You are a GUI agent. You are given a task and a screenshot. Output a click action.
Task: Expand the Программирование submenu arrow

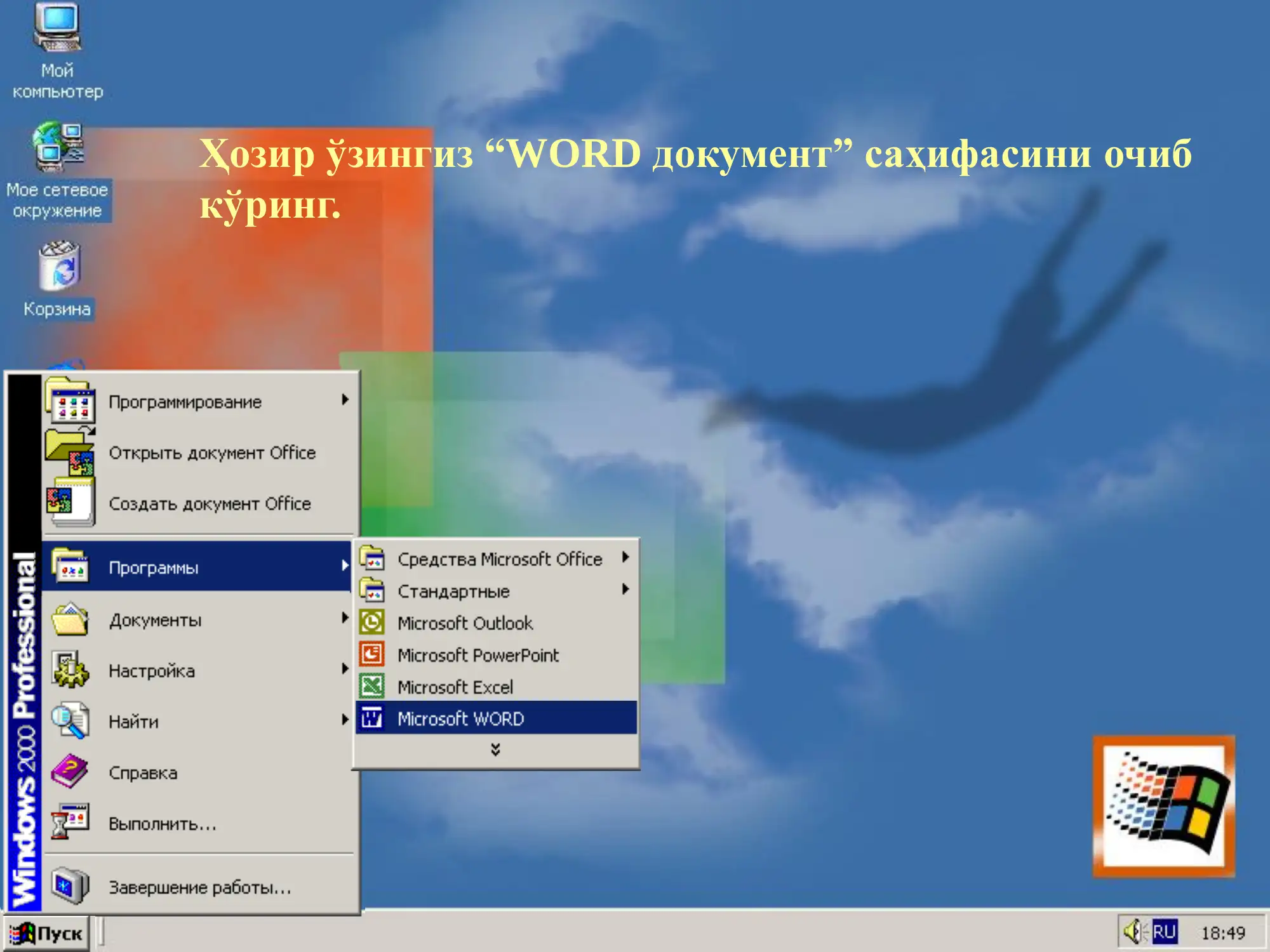[345, 400]
